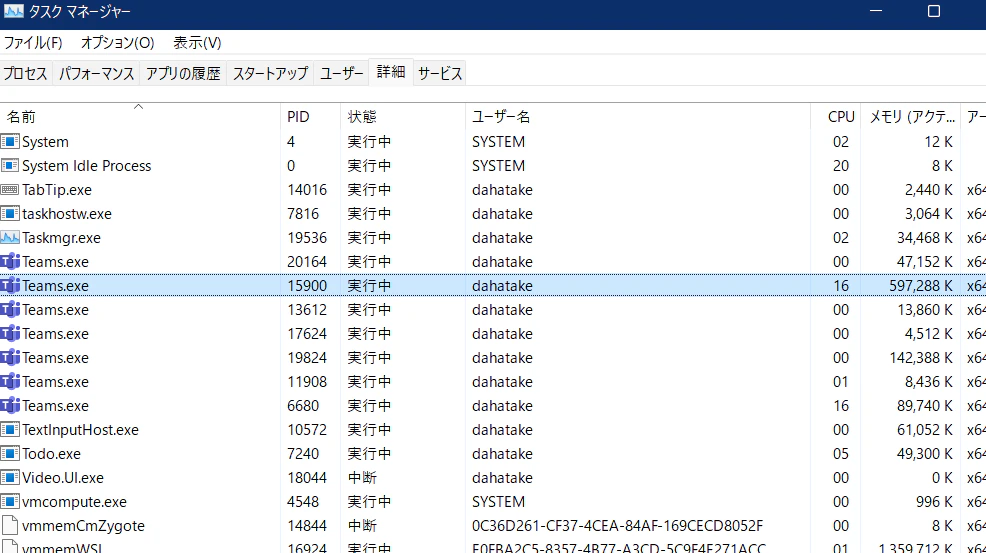Switch to the プロセス tab
The image size is (986, 553).
(x=26, y=74)
